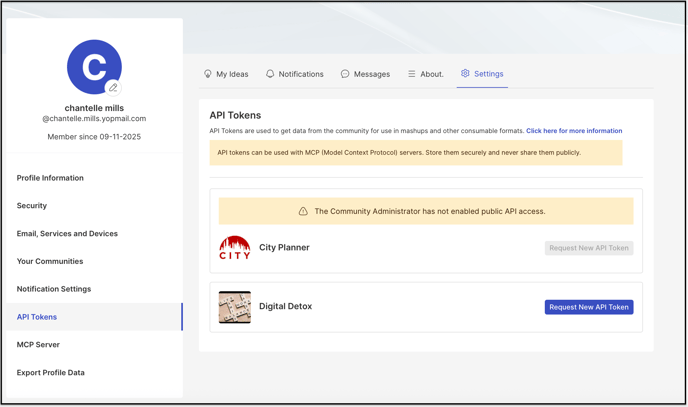Click the gear icon beside Settings
The image size is (688, 407).
pos(465,73)
